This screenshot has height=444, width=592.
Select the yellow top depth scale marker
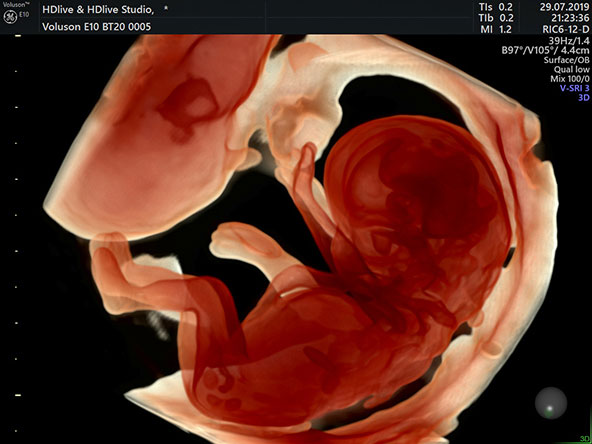coord(17,36)
